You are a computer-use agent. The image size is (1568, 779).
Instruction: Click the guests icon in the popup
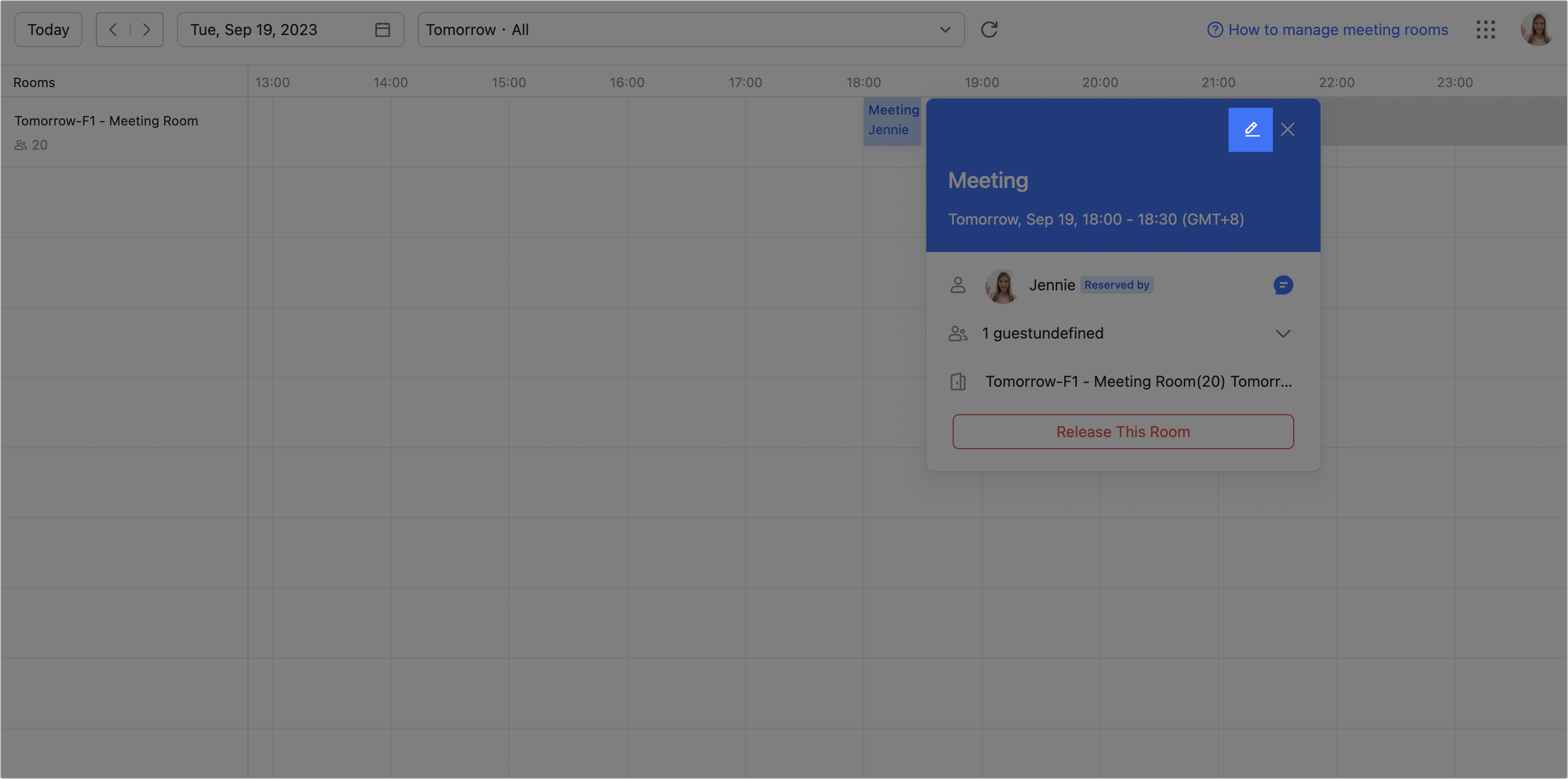point(958,333)
